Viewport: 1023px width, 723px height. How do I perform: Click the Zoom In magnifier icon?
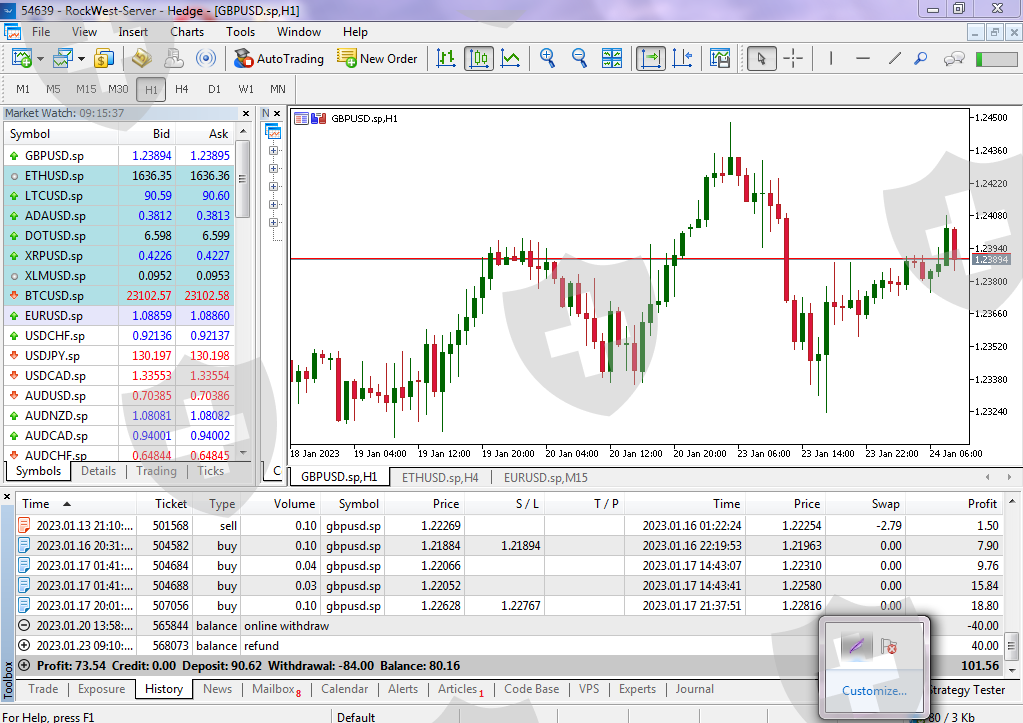coord(547,59)
